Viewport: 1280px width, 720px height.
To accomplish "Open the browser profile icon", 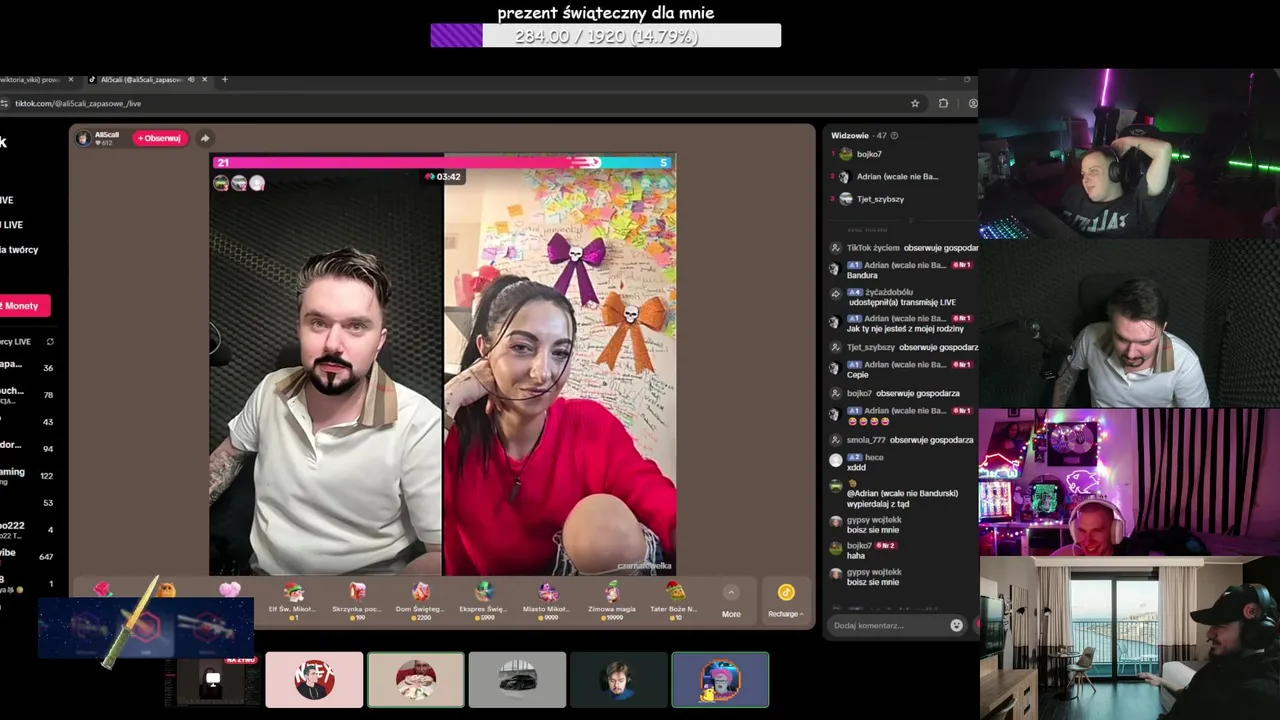I will 973,103.
